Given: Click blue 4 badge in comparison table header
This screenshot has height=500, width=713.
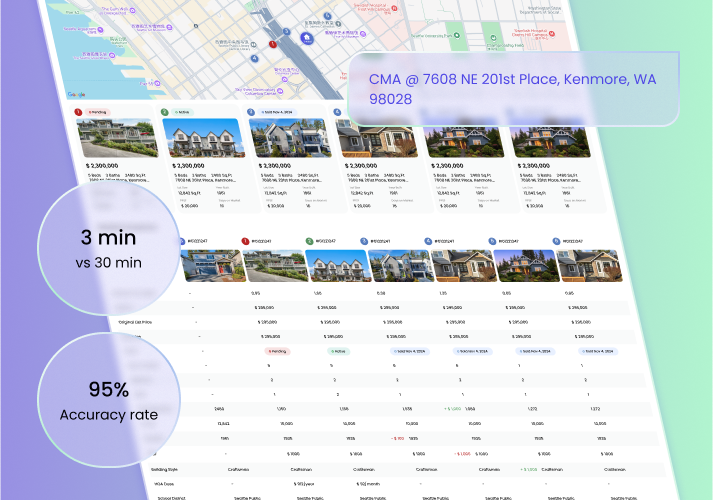Looking at the screenshot, I should point(428,241).
